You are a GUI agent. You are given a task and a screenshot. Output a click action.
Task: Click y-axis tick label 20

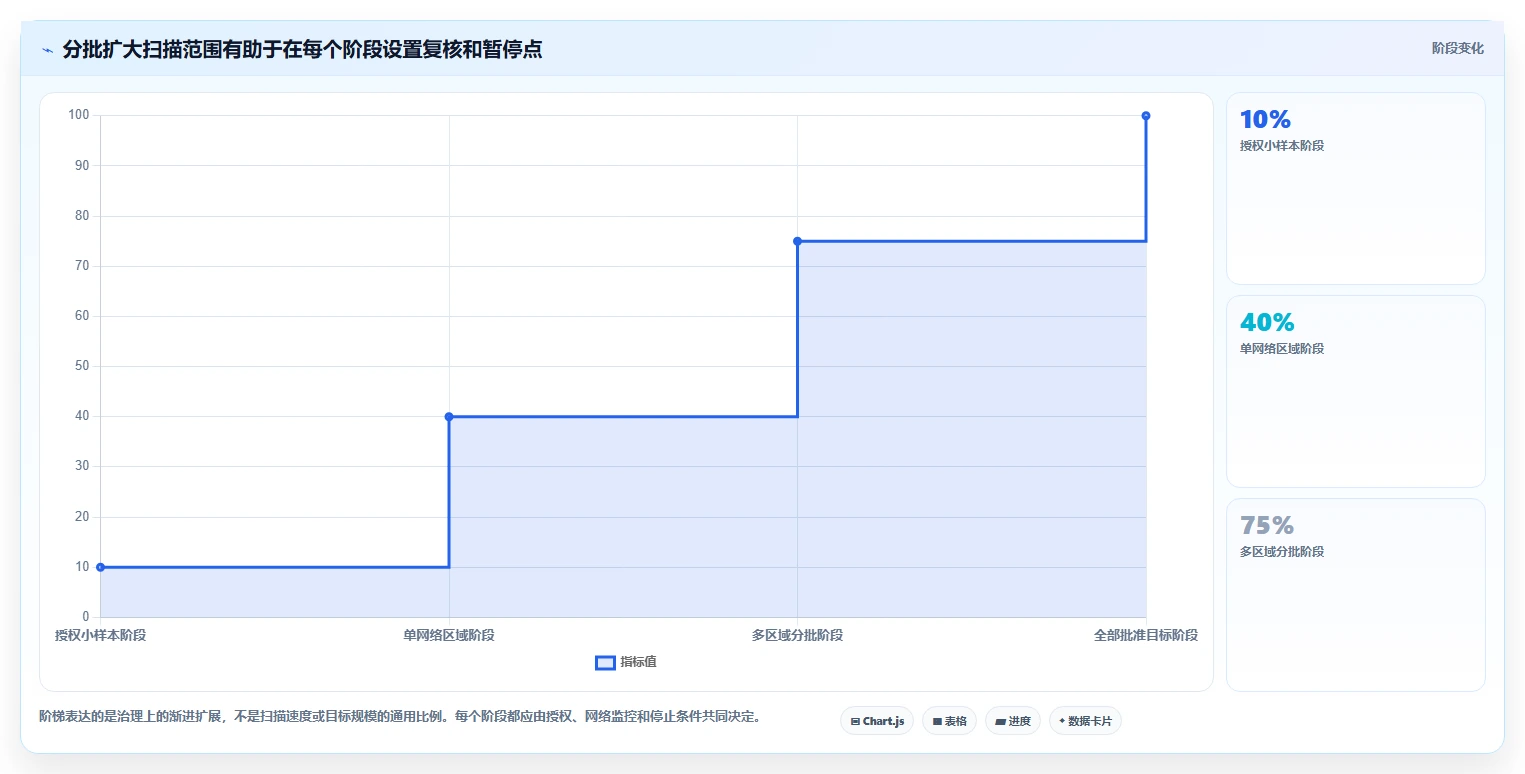click(x=82, y=516)
